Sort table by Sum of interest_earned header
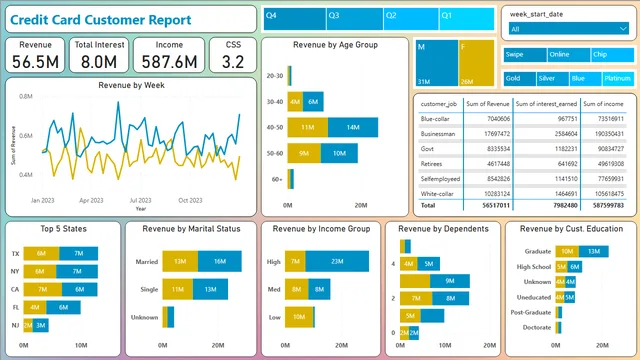 [546, 104]
